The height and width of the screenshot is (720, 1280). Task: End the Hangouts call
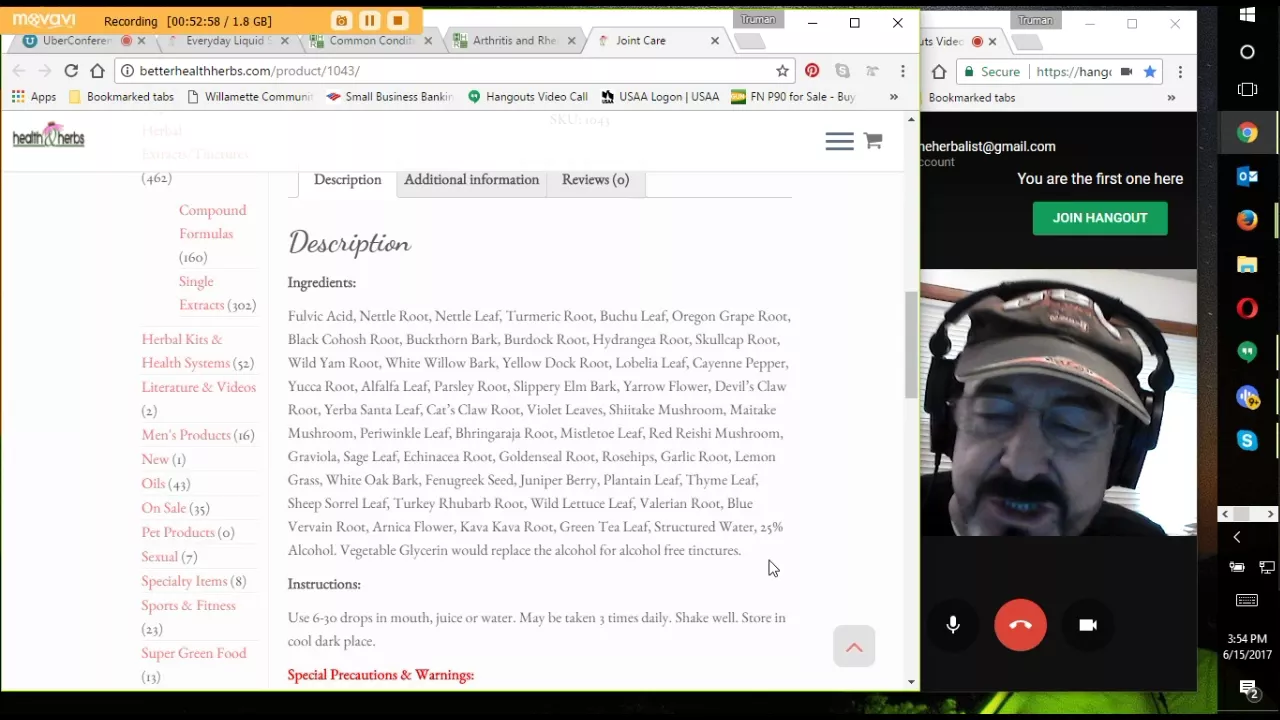(1020, 625)
